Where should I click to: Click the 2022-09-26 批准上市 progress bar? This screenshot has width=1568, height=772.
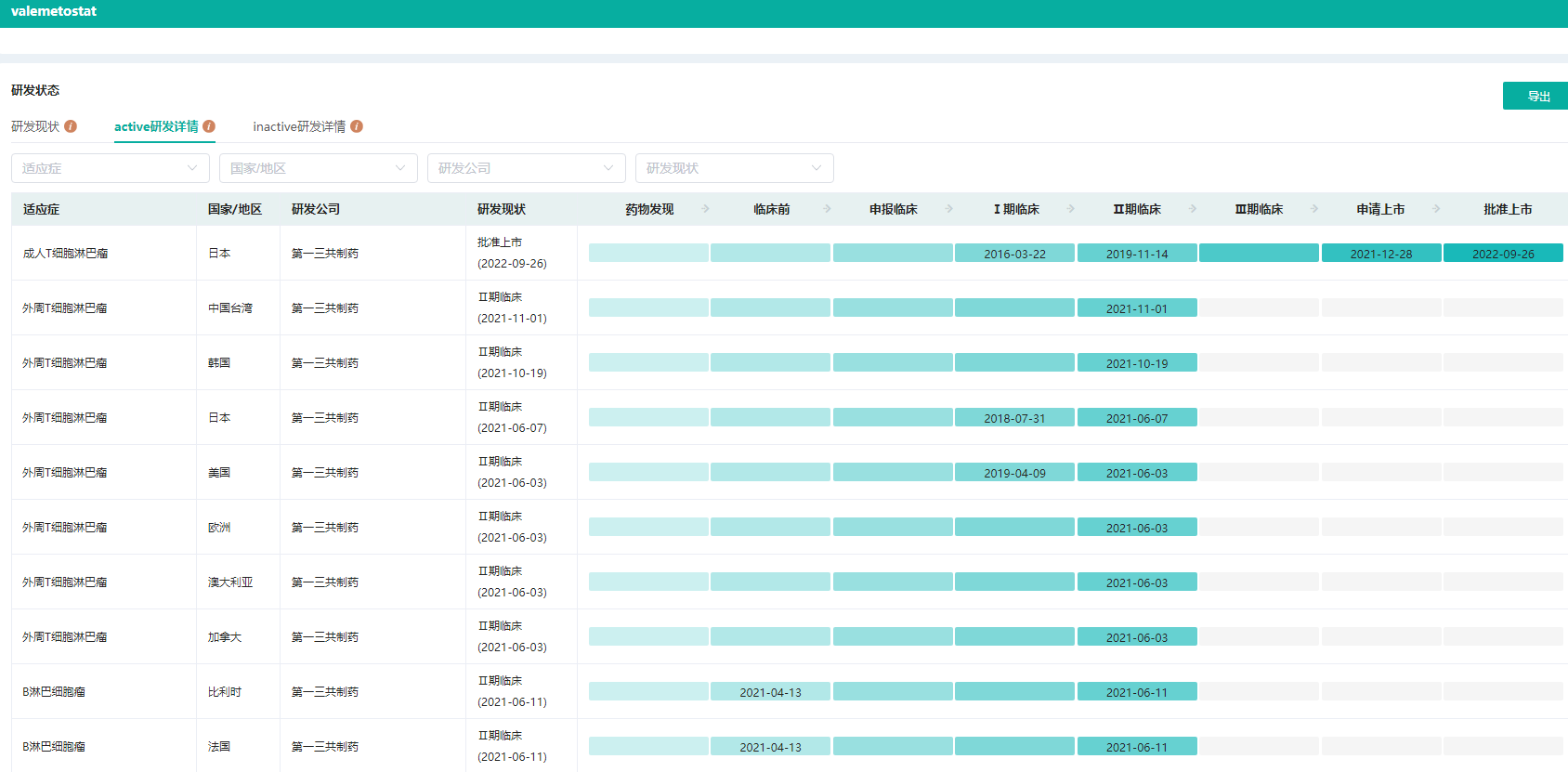[1503, 254]
